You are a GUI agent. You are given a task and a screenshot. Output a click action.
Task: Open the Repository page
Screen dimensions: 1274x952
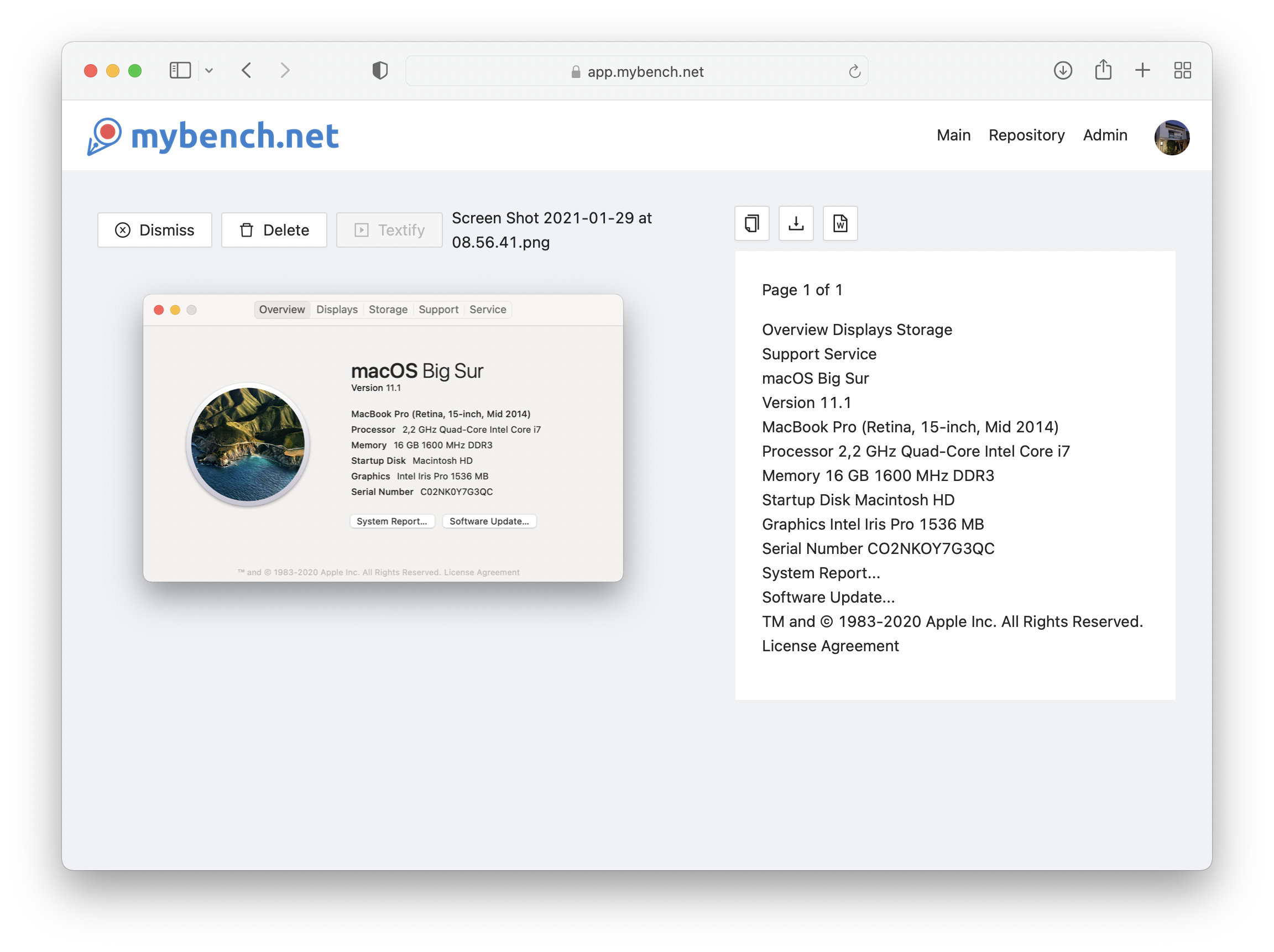(1027, 135)
